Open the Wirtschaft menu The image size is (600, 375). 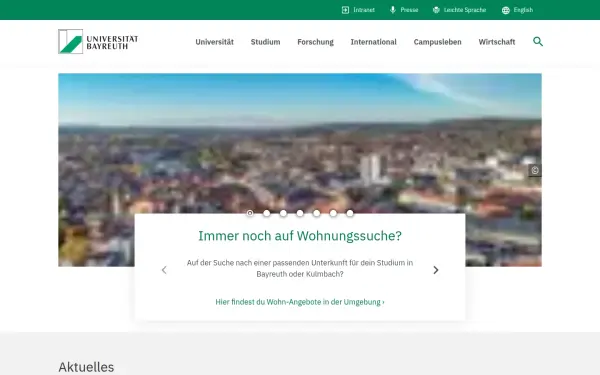pyautogui.click(x=497, y=42)
